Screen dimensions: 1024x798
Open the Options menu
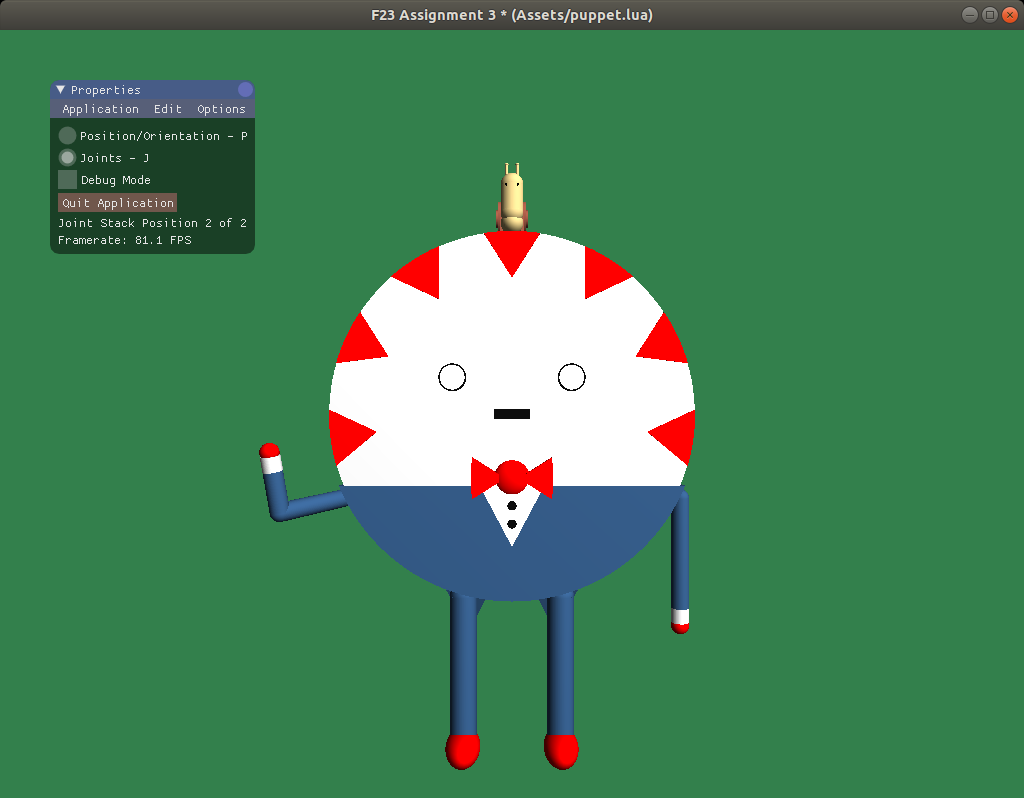[221, 109]
